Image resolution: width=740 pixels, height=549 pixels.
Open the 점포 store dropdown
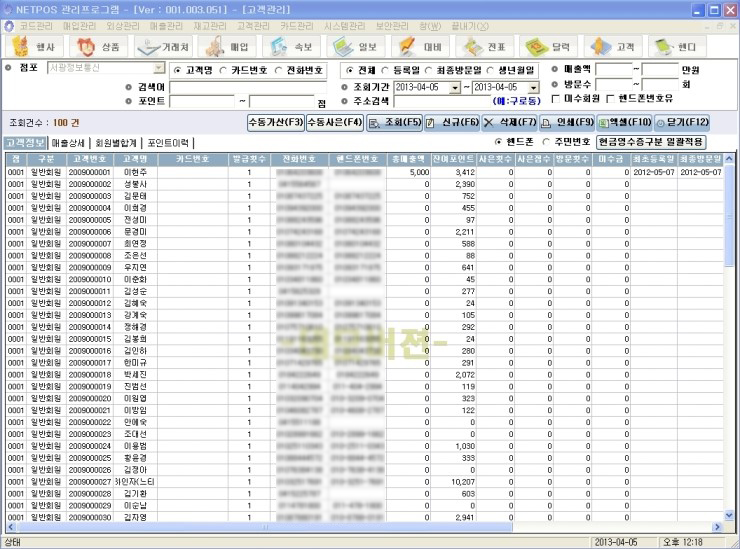click(159, 68)
